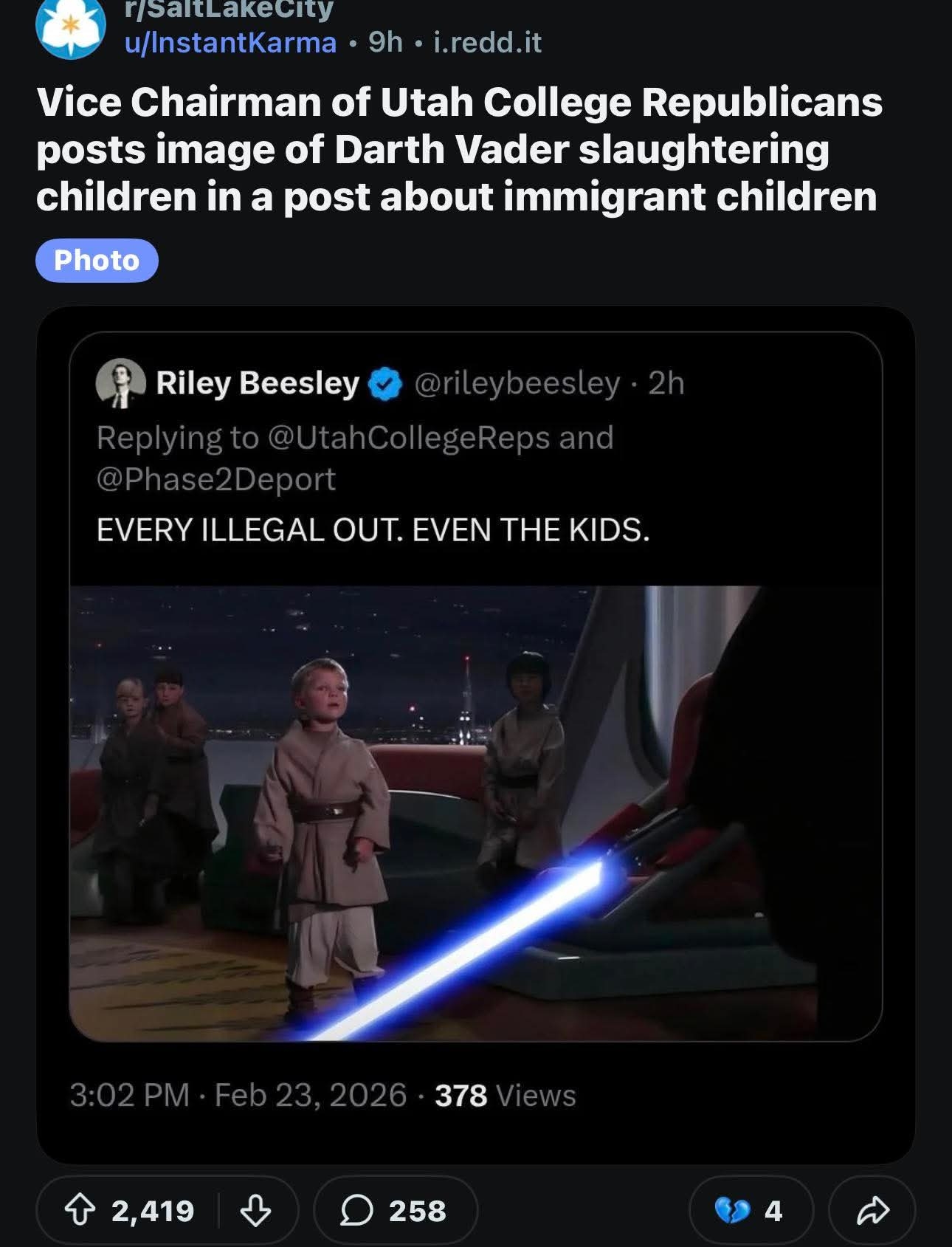Click Riley Beesley's profile picture

[x=120, y=383]
